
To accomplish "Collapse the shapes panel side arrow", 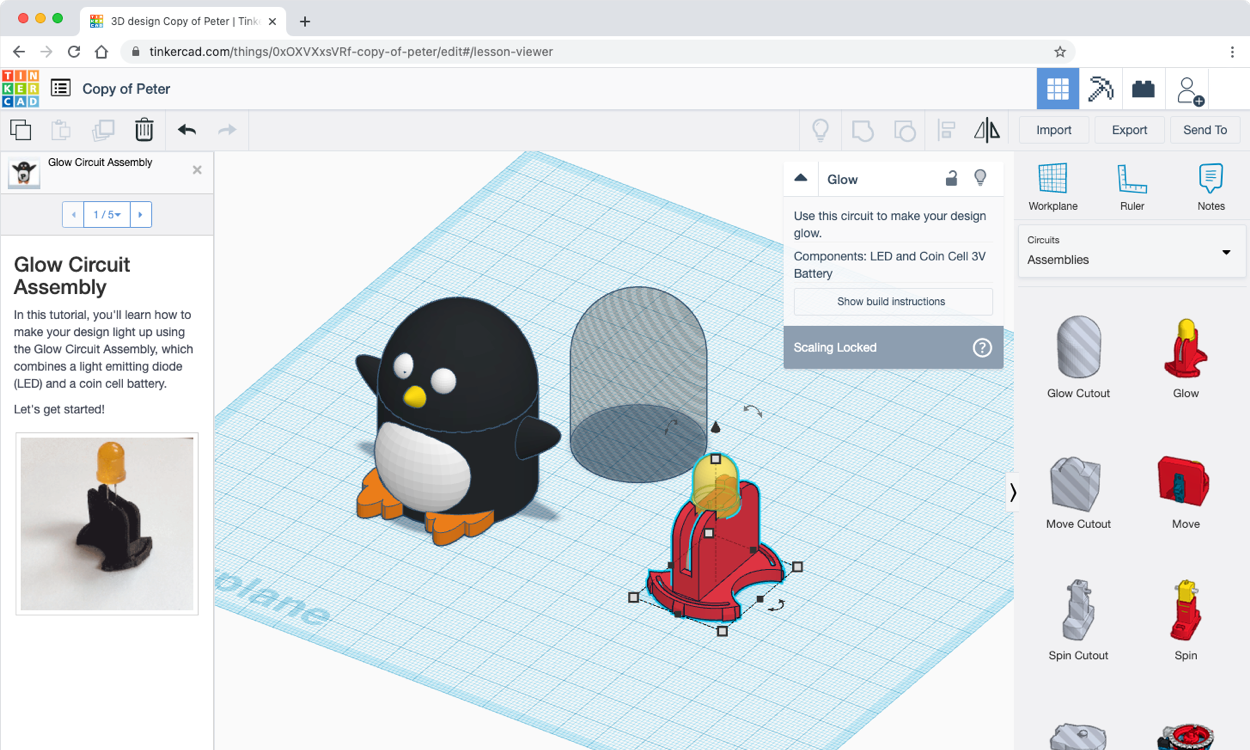I will 1012,492.
